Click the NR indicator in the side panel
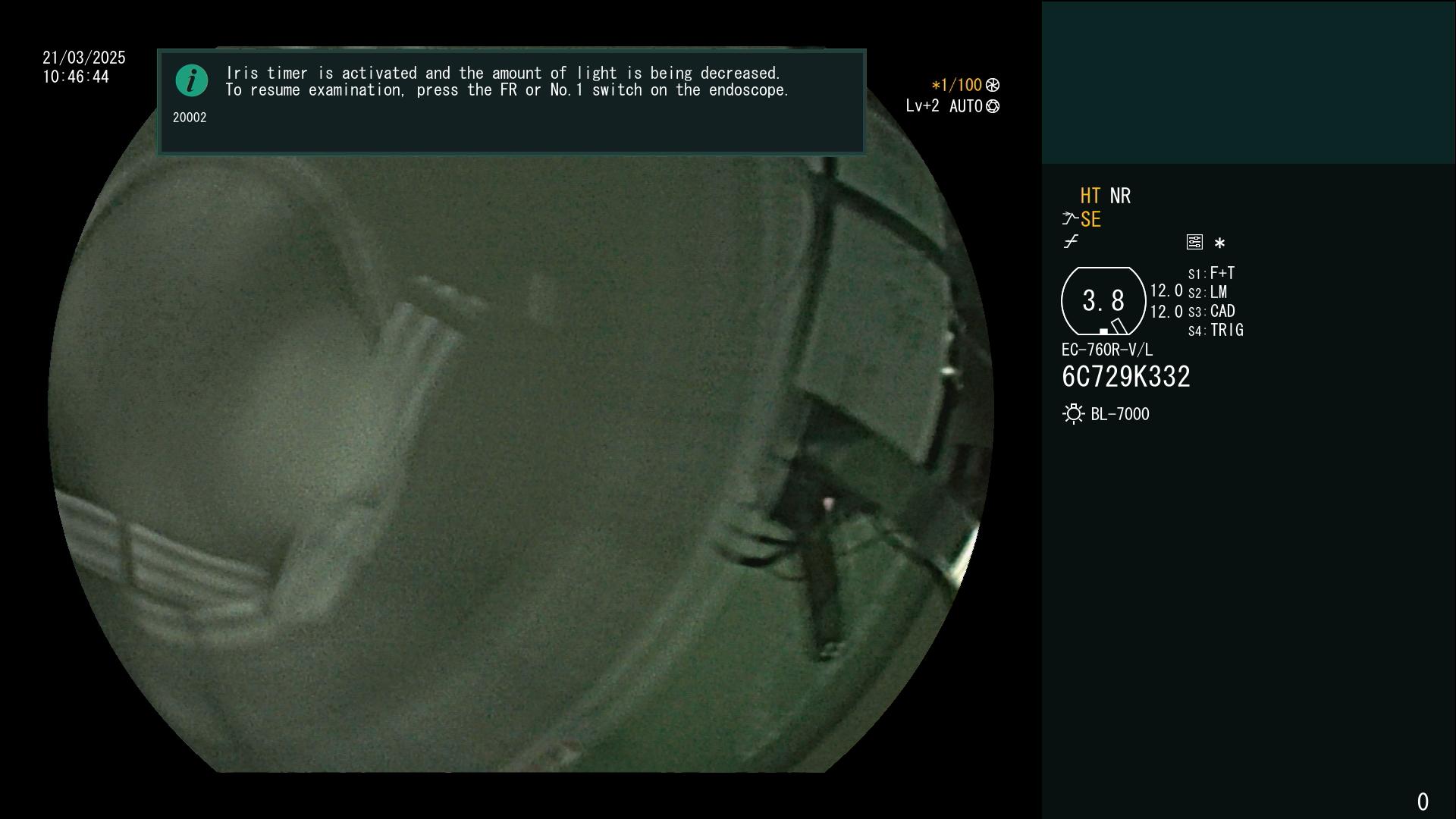The height and width of the screenshot is (819, 1456). click(x=1120, y=196)
